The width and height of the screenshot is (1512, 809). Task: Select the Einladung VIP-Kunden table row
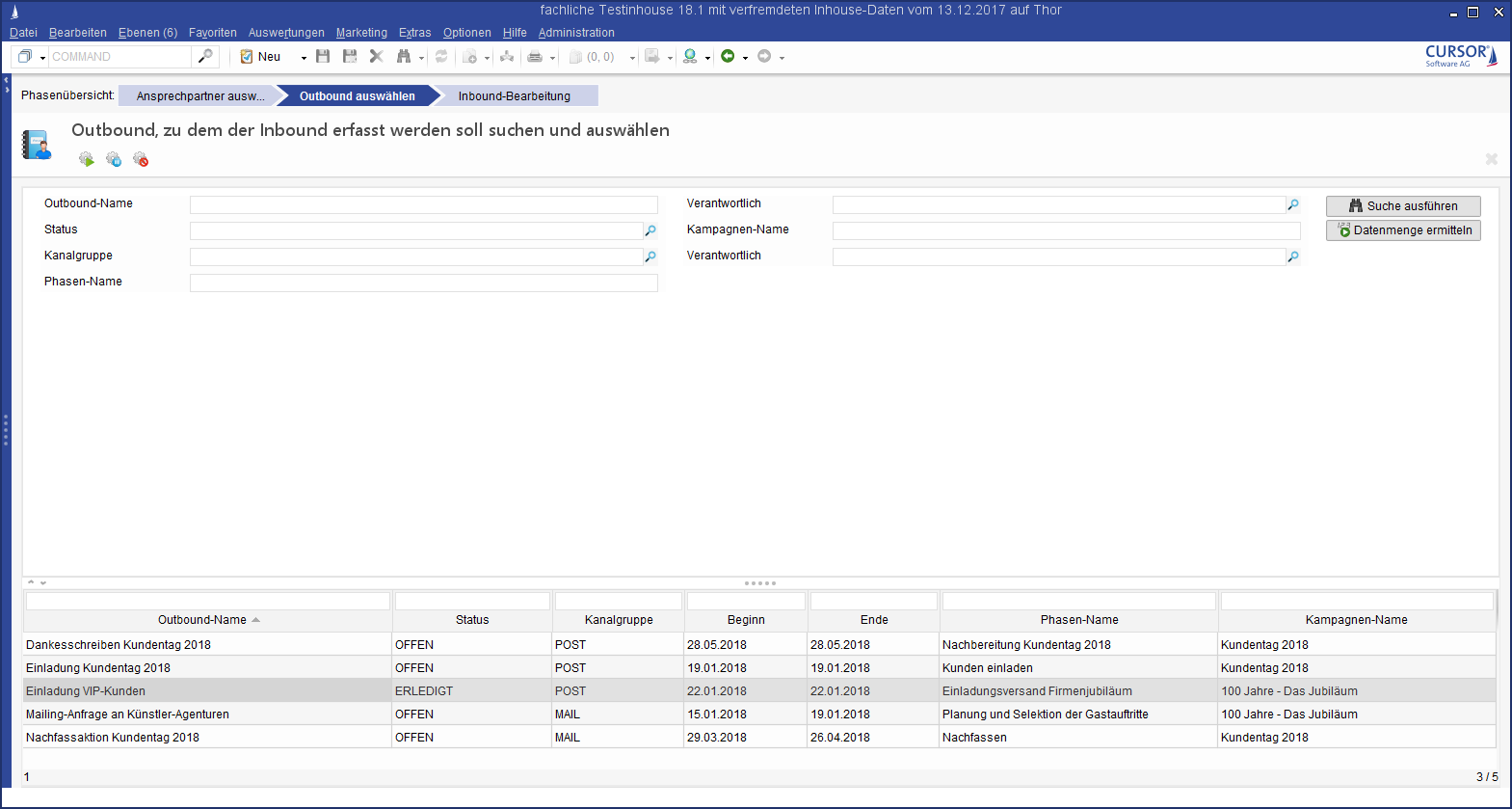coord(86,691)
